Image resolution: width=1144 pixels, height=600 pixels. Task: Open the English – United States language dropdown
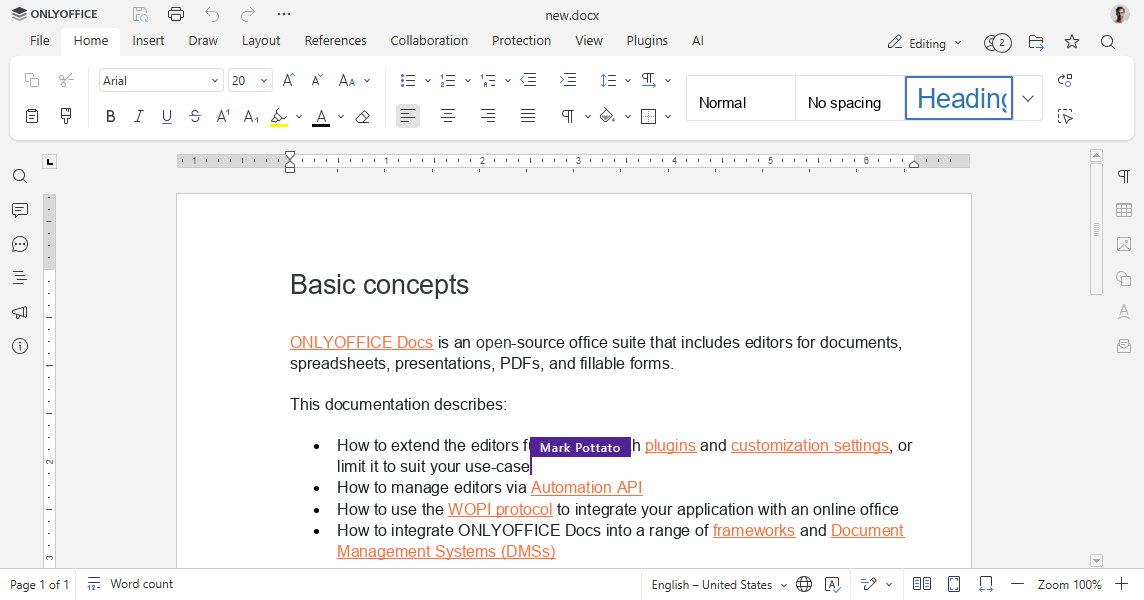point(719,585)
